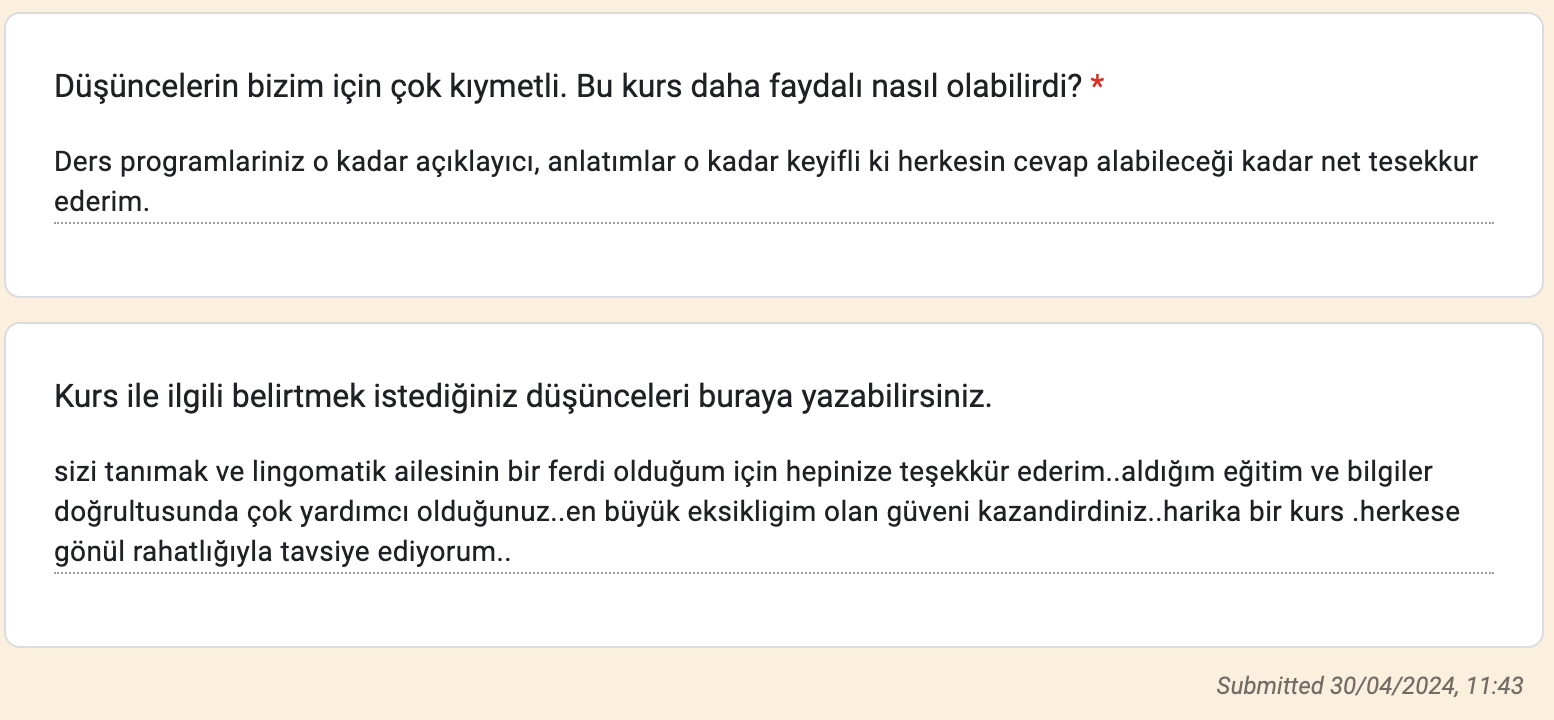Focus the answer field starting 'sizi tanımak ve'
Viewport: 1554px width, 720px height.
[x=774, y=512]
